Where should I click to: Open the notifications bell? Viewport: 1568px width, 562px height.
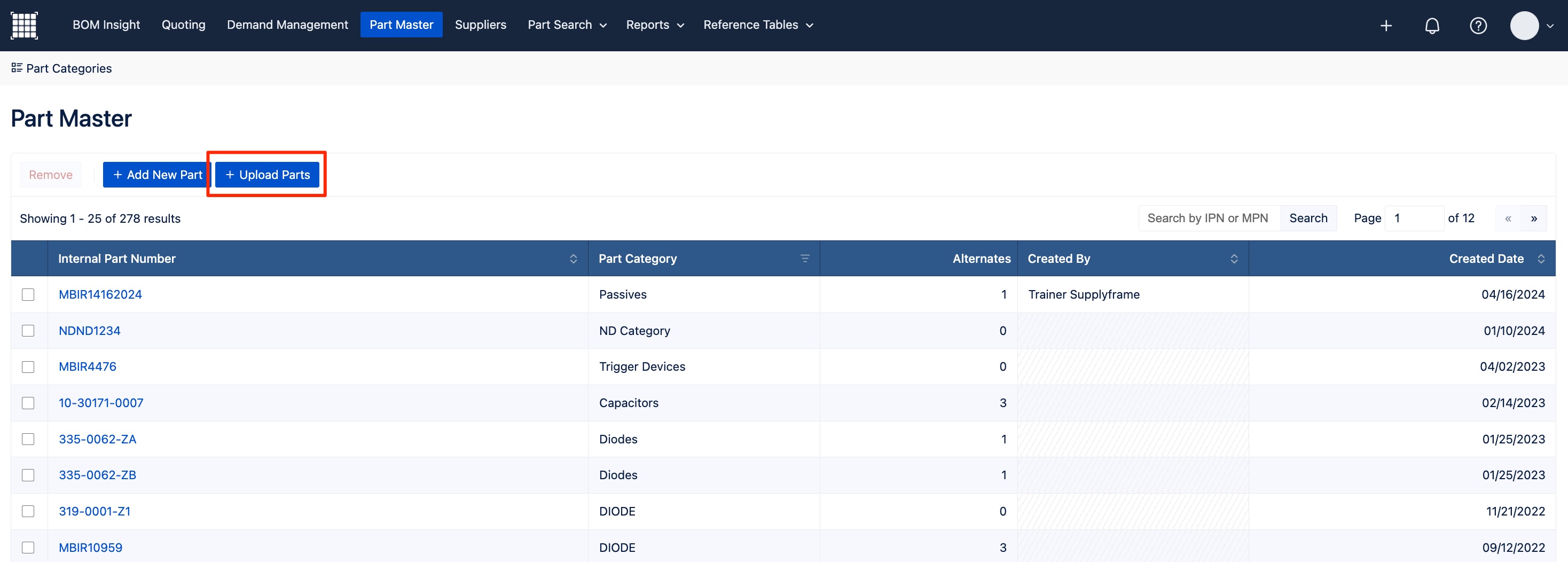click(1432, 26)
